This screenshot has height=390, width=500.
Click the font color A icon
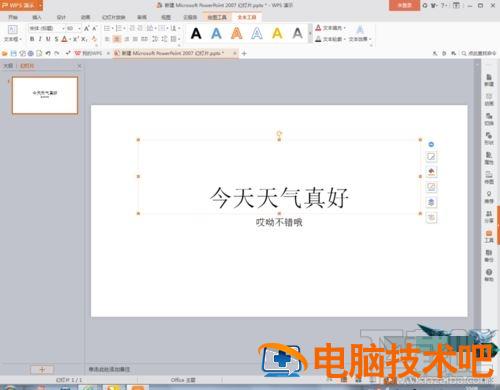64,39
